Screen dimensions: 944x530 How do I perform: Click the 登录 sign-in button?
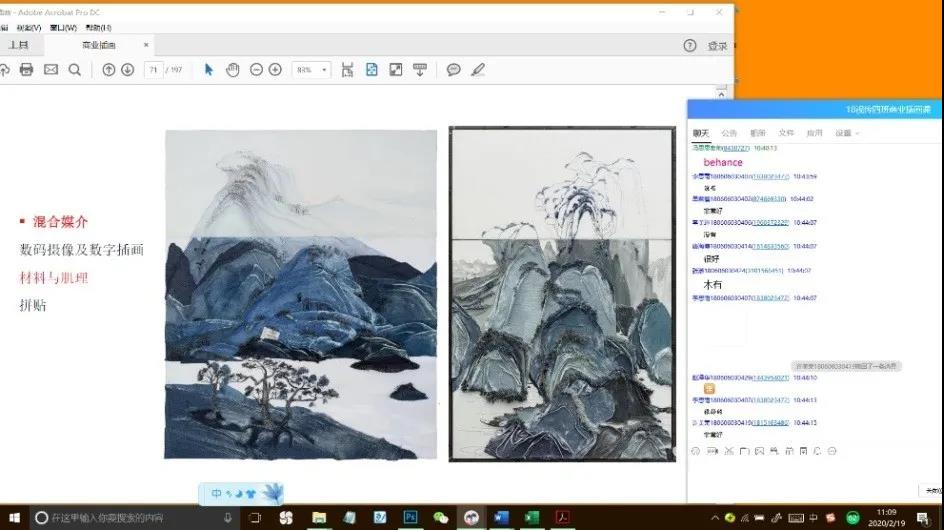point(717,46)
